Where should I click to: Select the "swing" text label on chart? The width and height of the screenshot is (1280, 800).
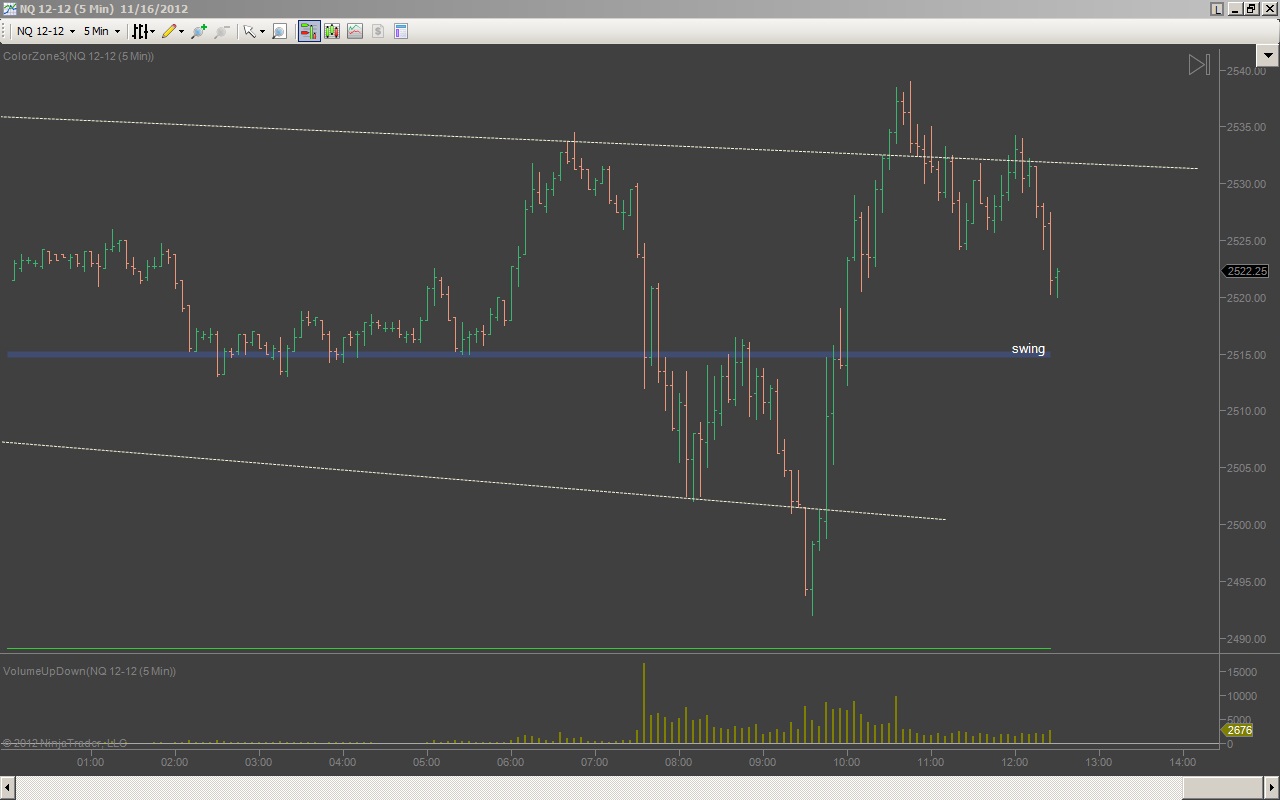pyautogui.click(x=1028, y=349)
